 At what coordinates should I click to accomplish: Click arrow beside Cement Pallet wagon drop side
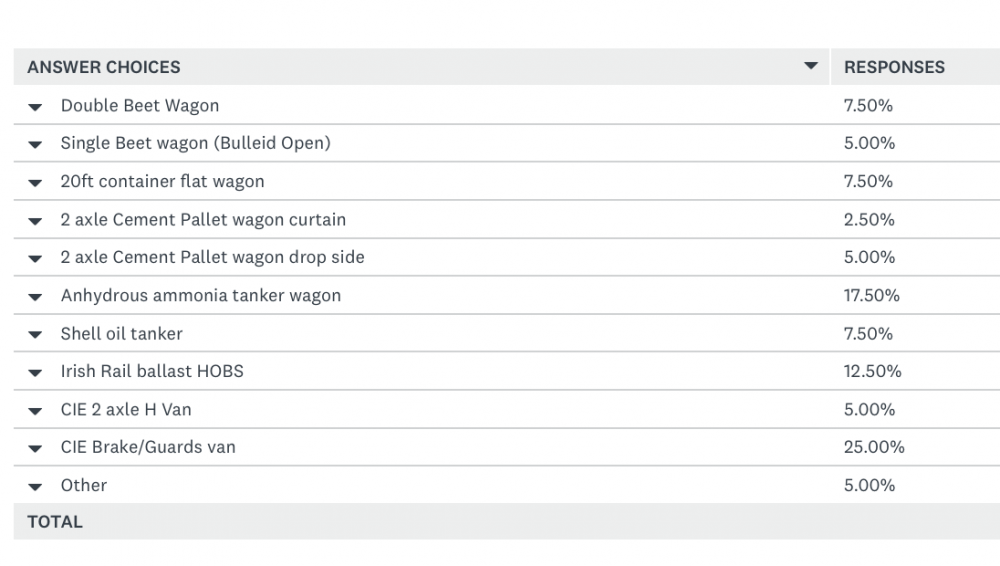tap(36, 259)
